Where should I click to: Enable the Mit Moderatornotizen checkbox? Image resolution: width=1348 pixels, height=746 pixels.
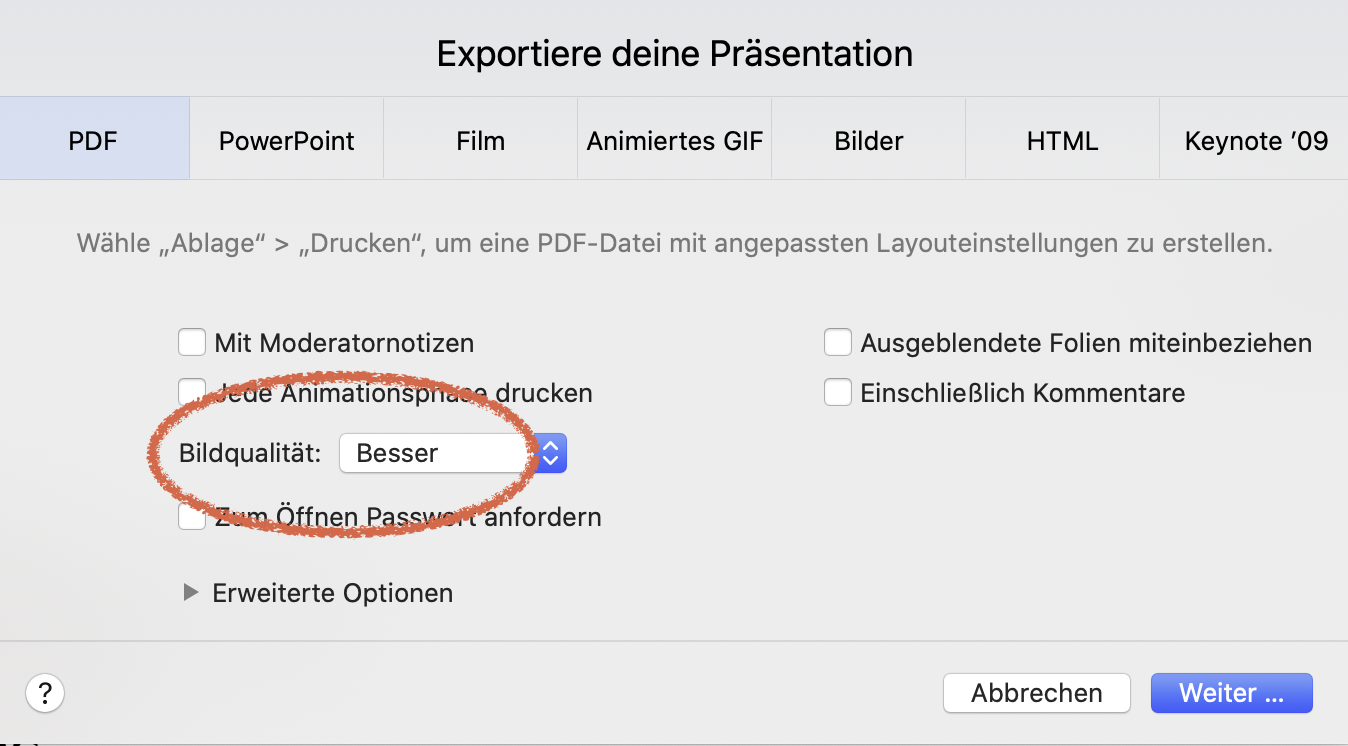point(192,343)
